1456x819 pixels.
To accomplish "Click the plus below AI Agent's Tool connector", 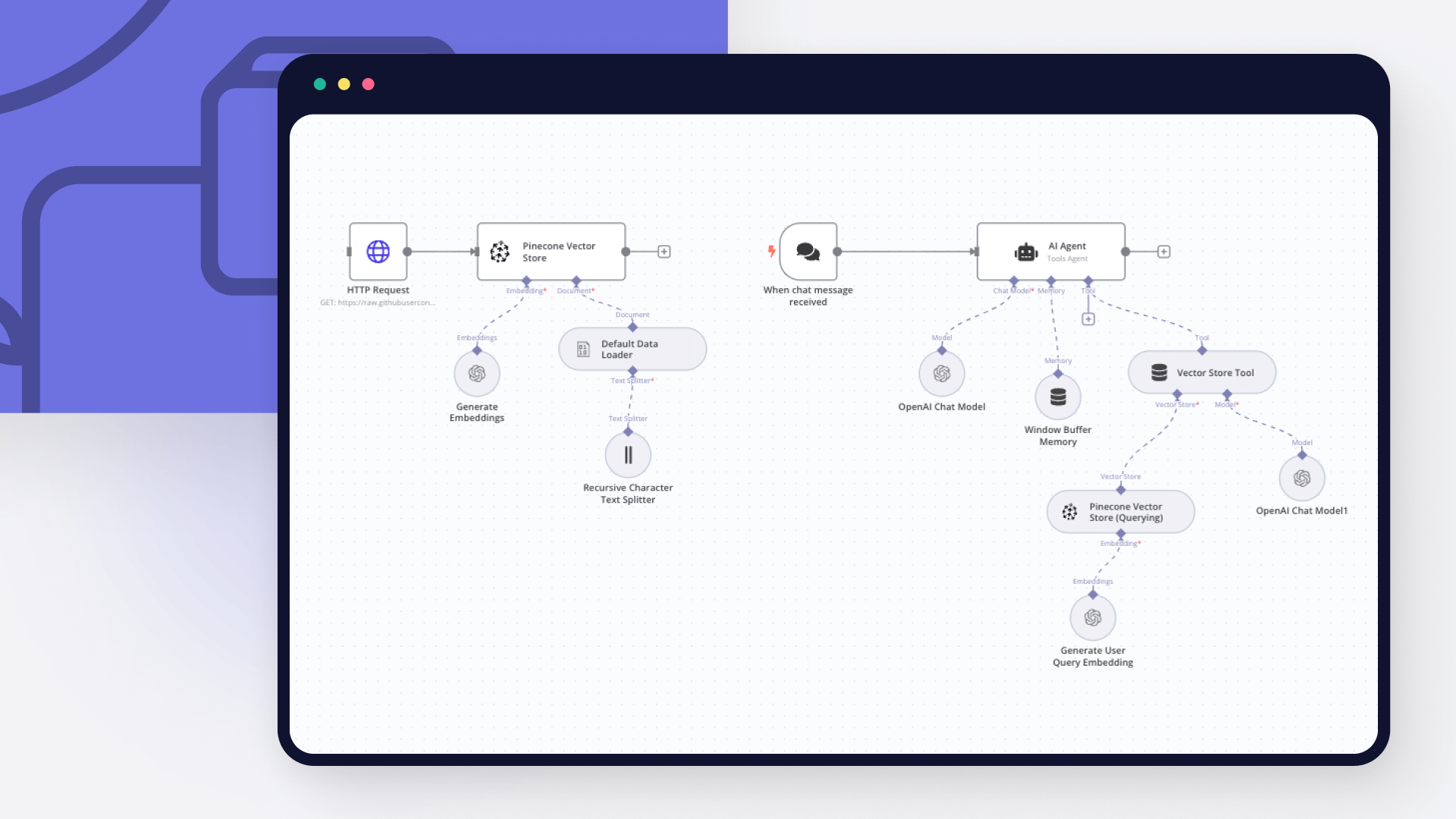I will click(x=1088, y=318).
